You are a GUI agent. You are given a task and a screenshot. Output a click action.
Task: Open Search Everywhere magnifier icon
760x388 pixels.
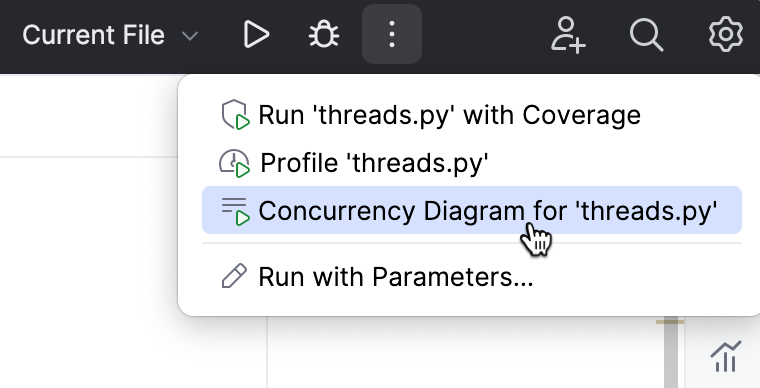[x=646, y=34]
